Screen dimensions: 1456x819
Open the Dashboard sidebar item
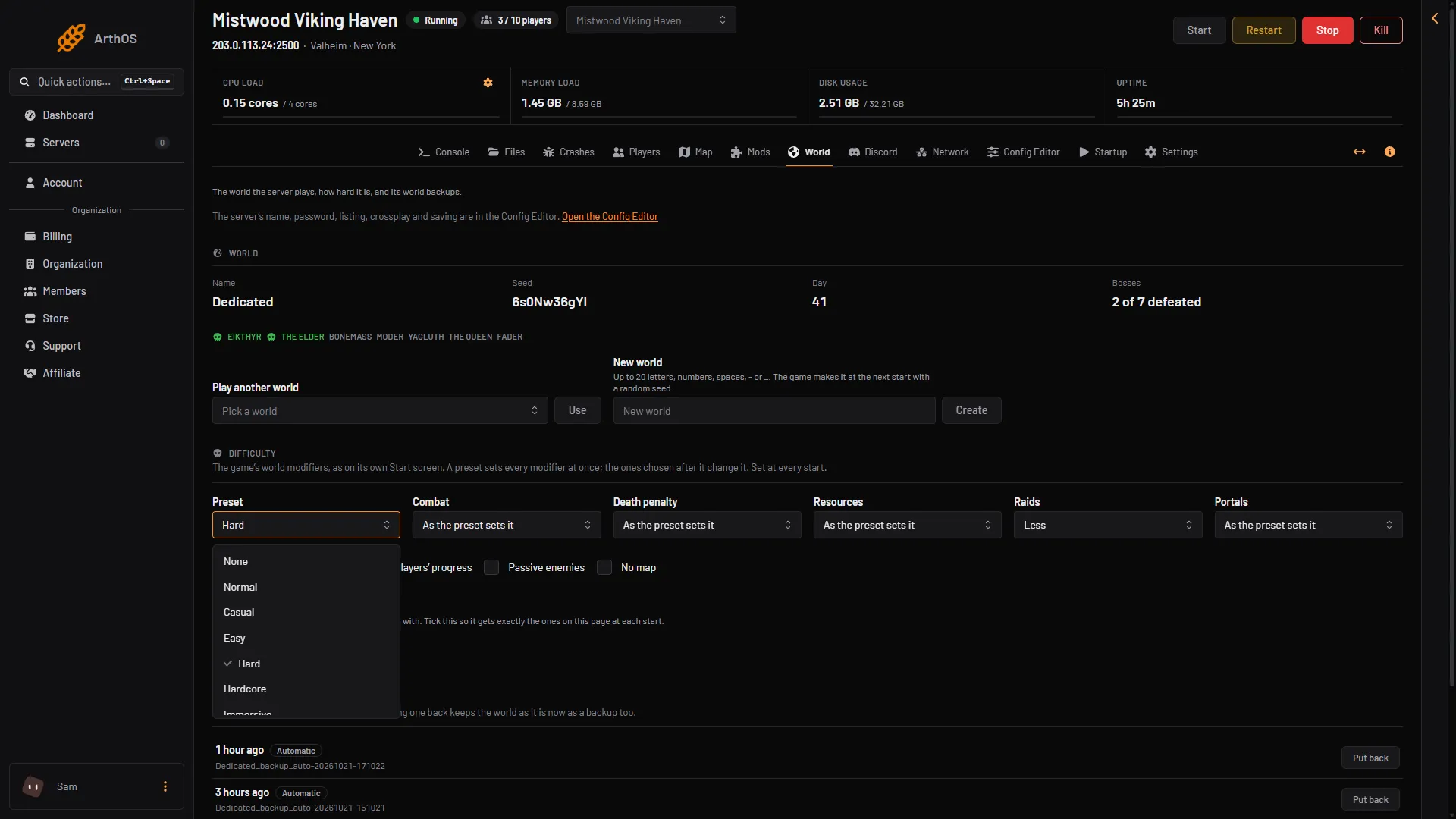pyautogui.click(x=96, y=115)
